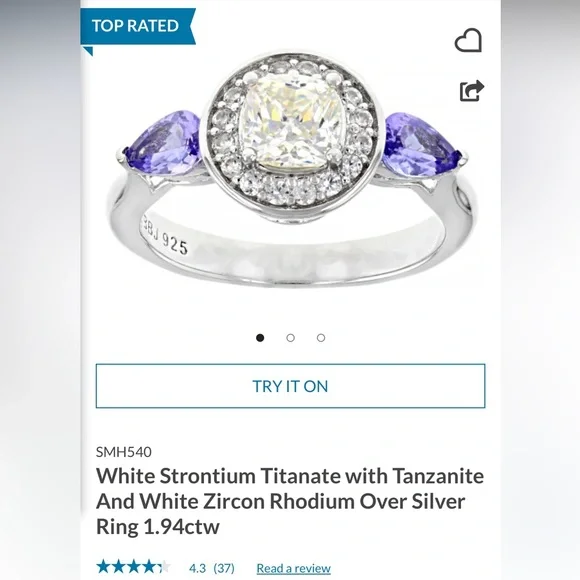The height and width of the screenshot is (580, 580).
Task: Click the third rating star
Action: (x=133, y=567)
